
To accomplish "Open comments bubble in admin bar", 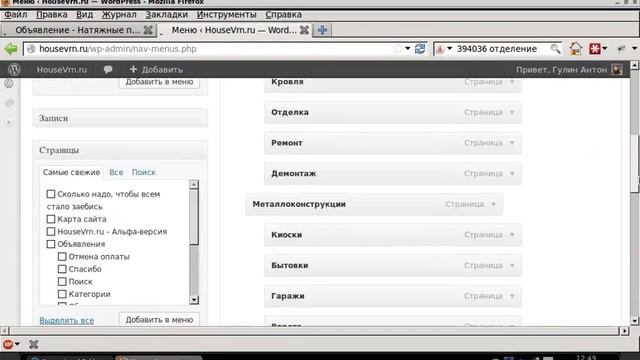I will coord(108,70).
